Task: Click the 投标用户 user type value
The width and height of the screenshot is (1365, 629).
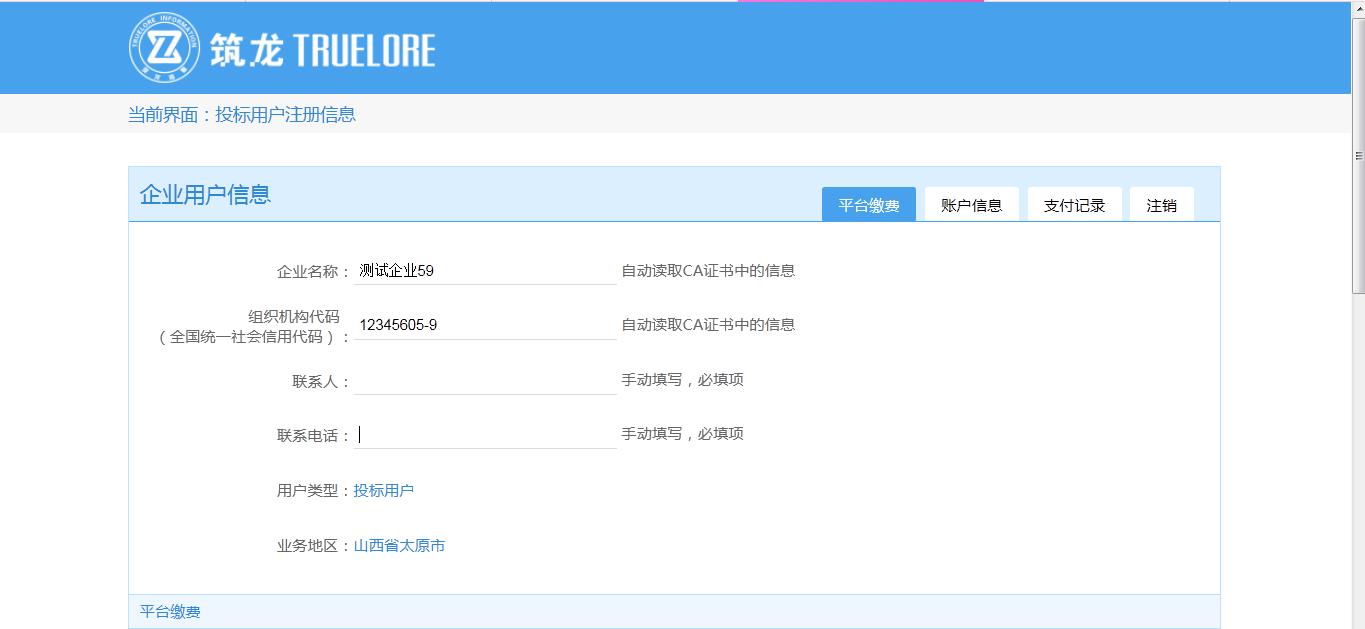Action: 384,491
